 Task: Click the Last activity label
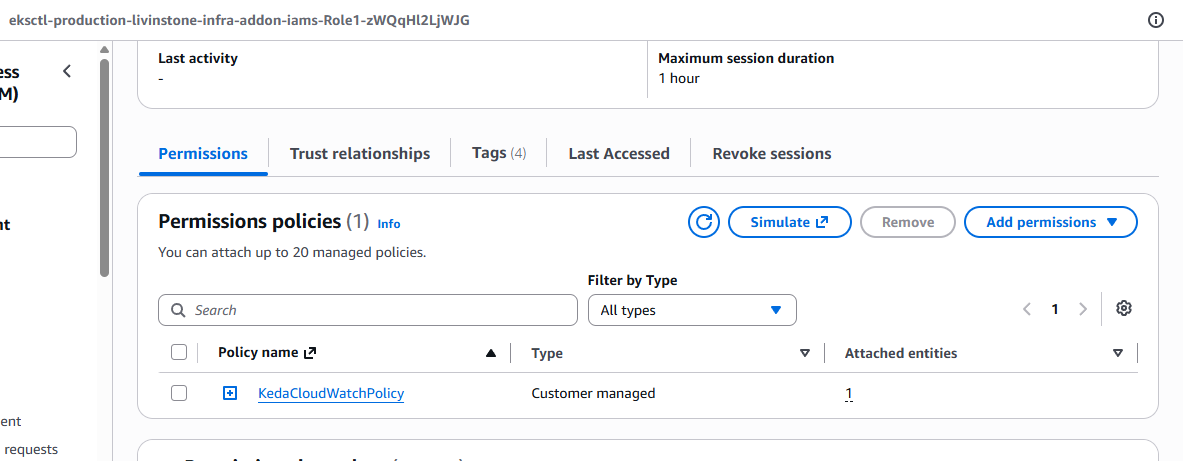(198, 58)
